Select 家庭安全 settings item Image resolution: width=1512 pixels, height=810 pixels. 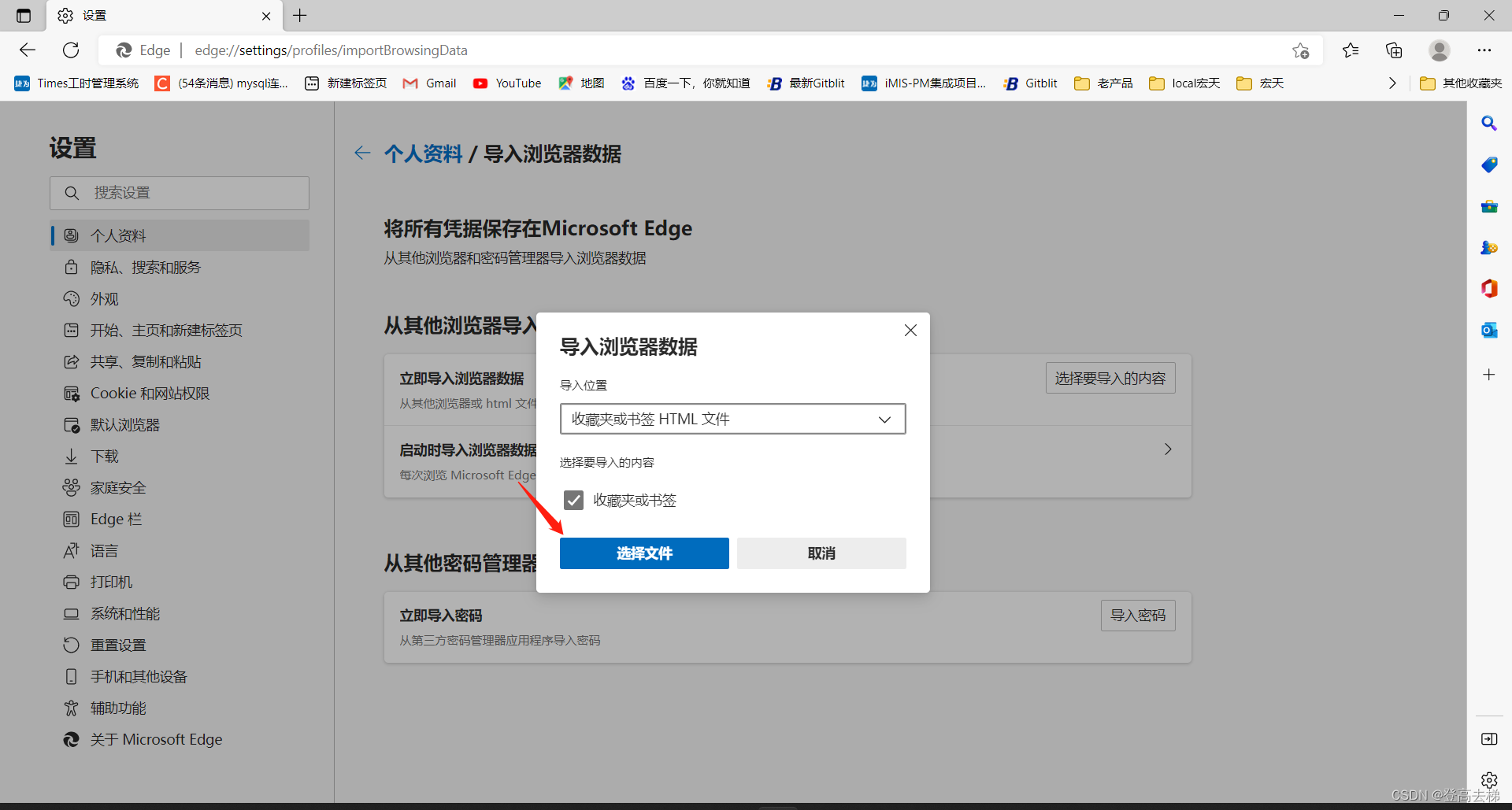coord(180,488)
